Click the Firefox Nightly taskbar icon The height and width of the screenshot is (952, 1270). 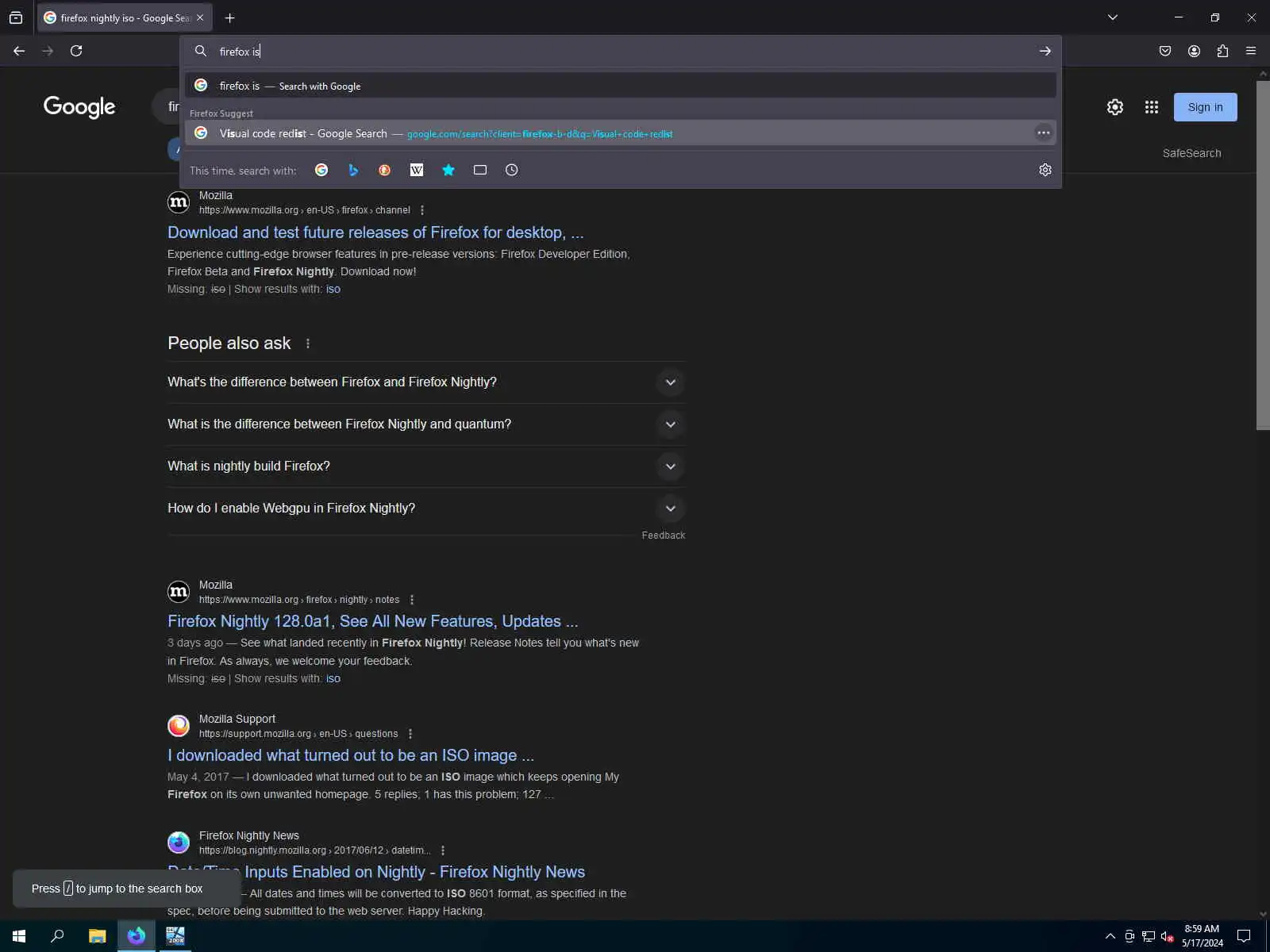tap(137, 936)
